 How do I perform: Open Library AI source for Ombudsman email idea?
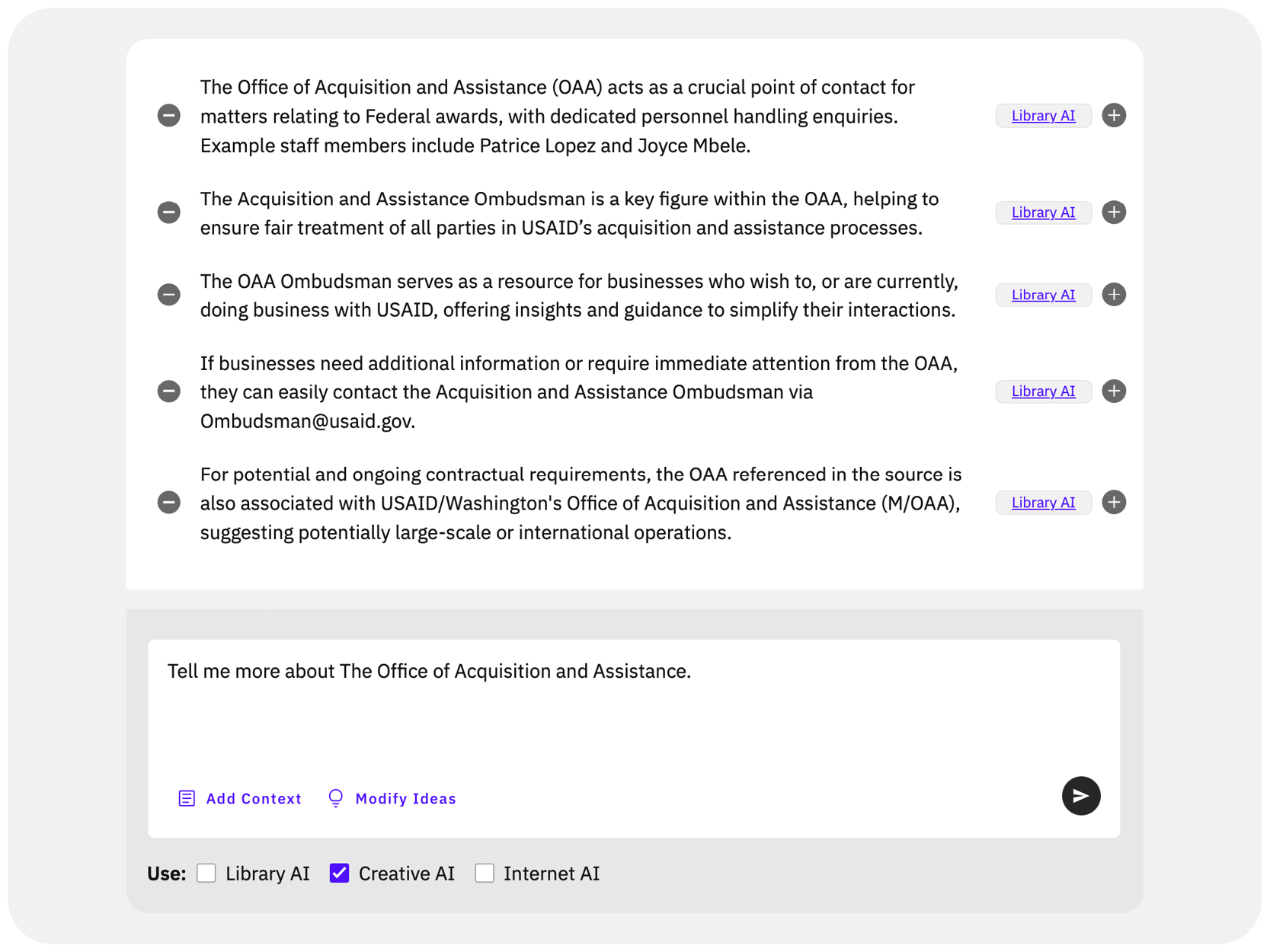(1043, 391)
